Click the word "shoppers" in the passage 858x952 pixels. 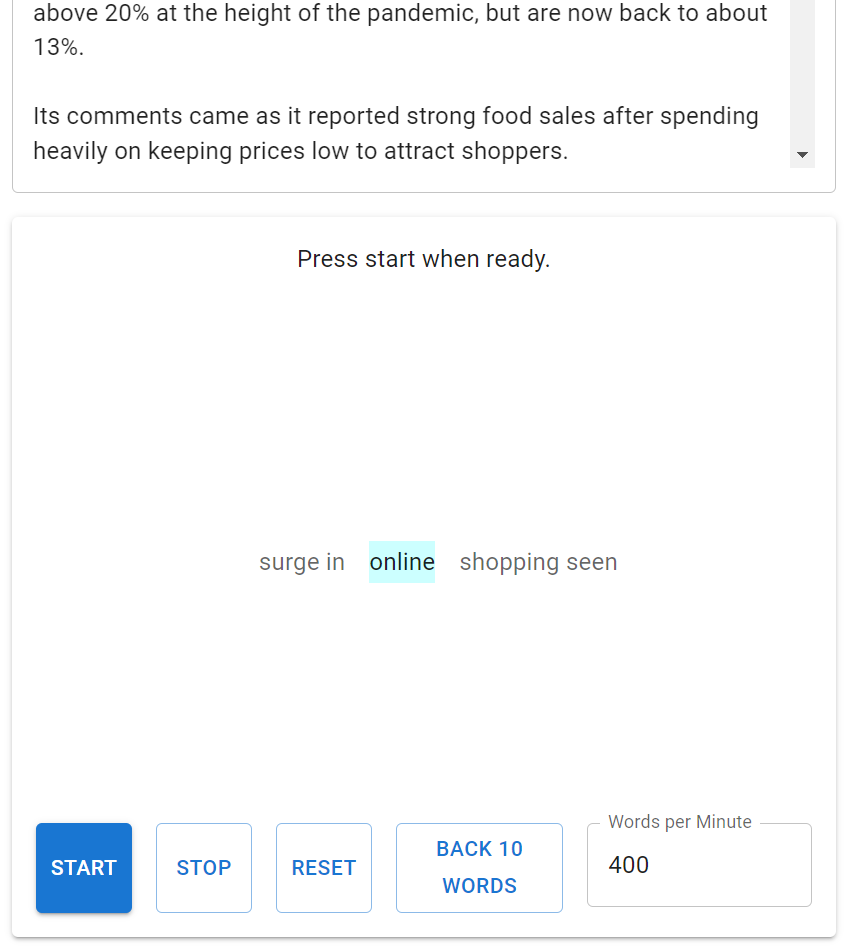[x=517, y=151]
